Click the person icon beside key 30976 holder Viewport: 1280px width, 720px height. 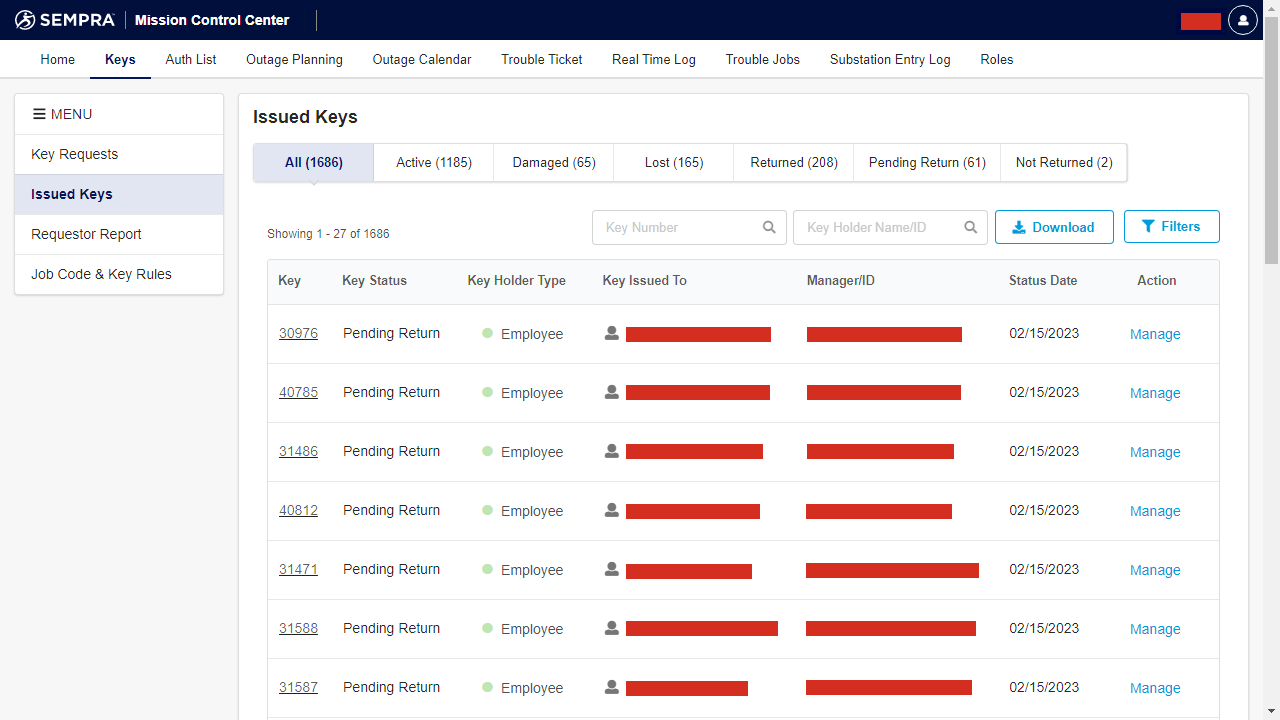[x=611, y=333]
